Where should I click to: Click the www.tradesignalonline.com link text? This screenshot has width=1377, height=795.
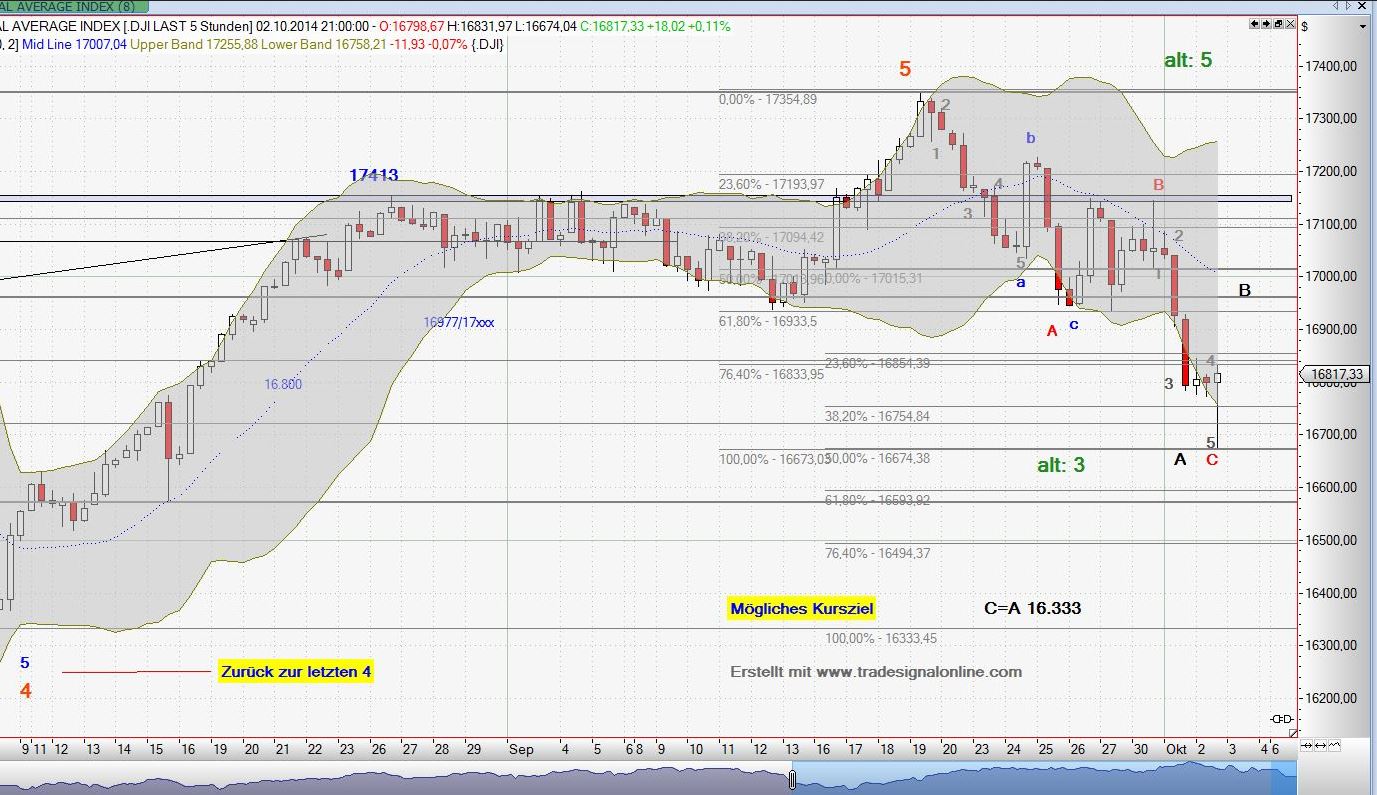click(919, 672)
